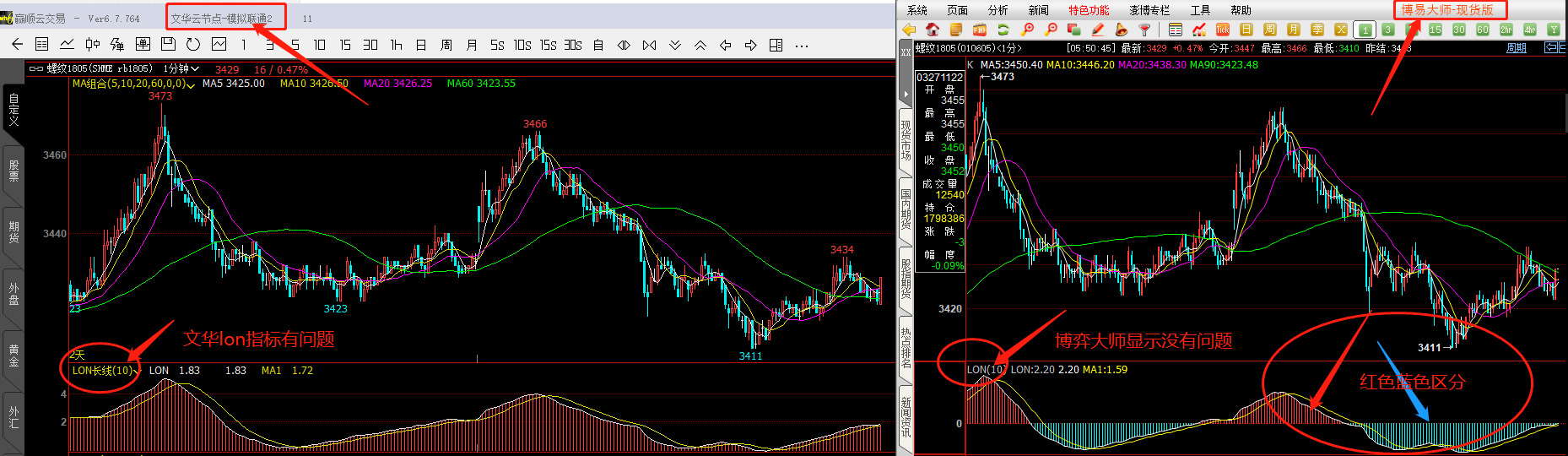Click the green sync arrows icon
This screenshot has height=456, width=1568.
coord(1003,30)
